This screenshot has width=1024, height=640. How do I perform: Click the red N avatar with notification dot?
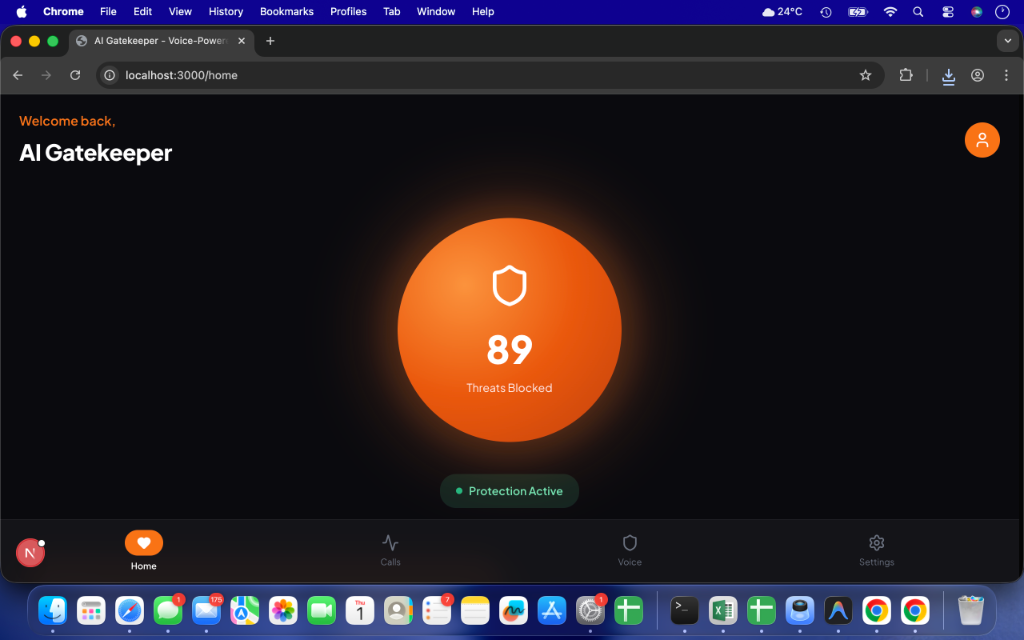pyautogui.click(x=29, y=552)
